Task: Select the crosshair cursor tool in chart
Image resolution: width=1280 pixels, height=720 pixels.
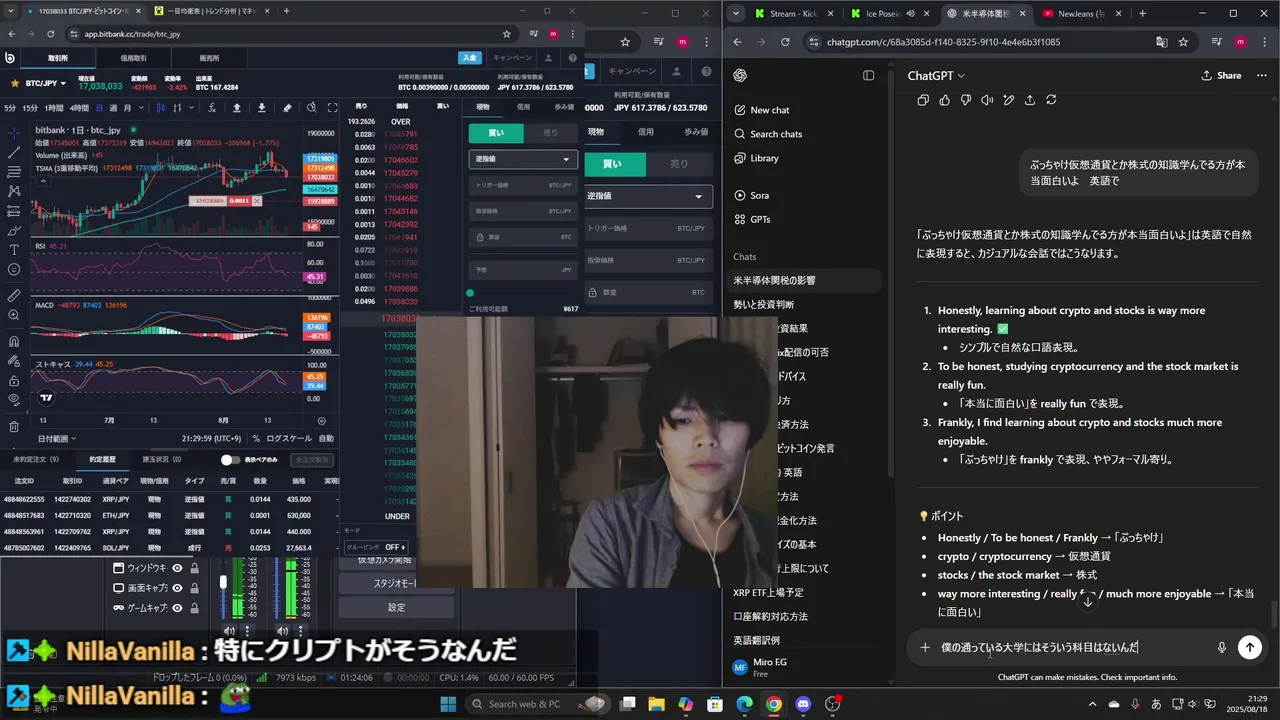Action: pyautogui.click(x=14, y=133)
